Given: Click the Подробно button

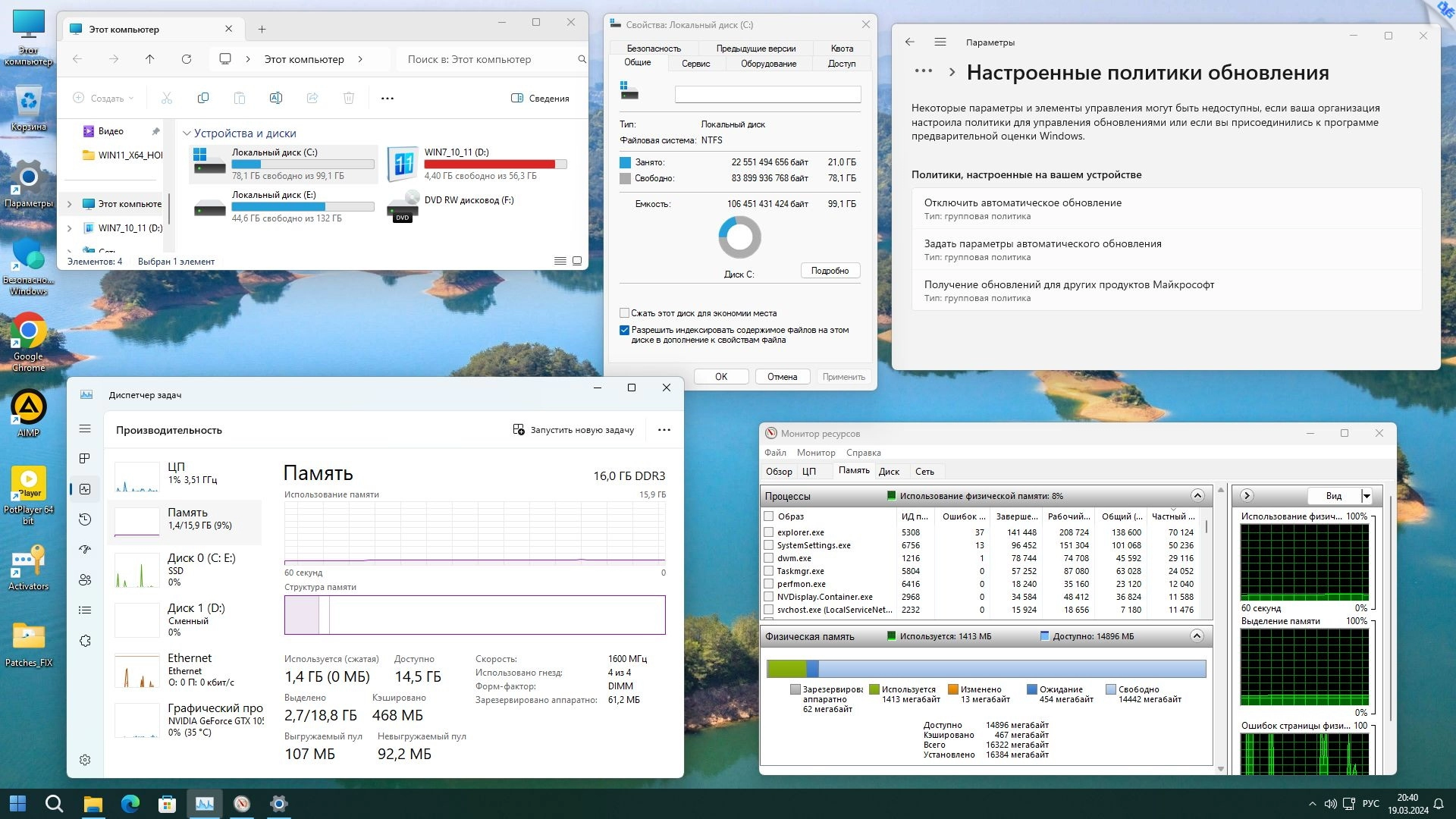Looking at the screenshot, I should click(x=830, y=271).
